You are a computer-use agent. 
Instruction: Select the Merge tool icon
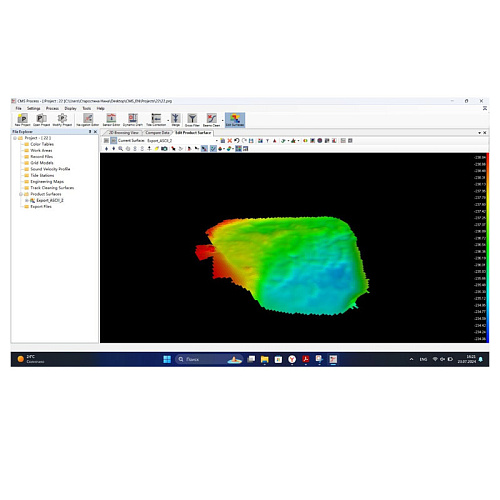[x=176, y=120]
